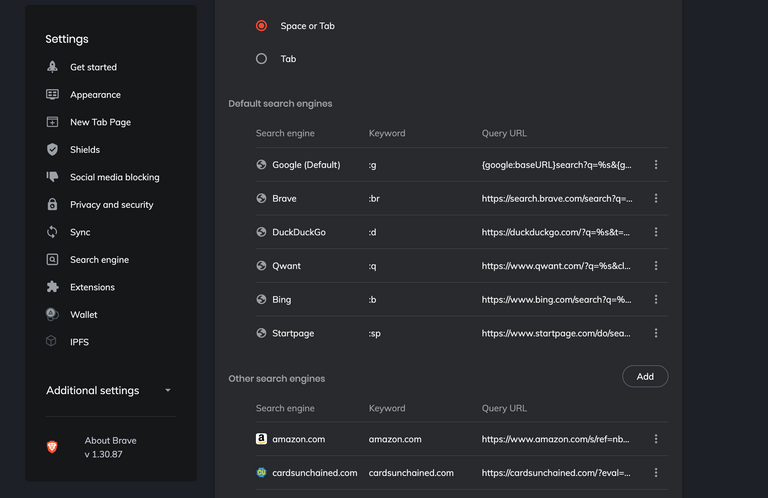Click the globe icon beside Google (Default)
Image resolution: width=768 pixels, height=498 pixels.
[261, 165]
